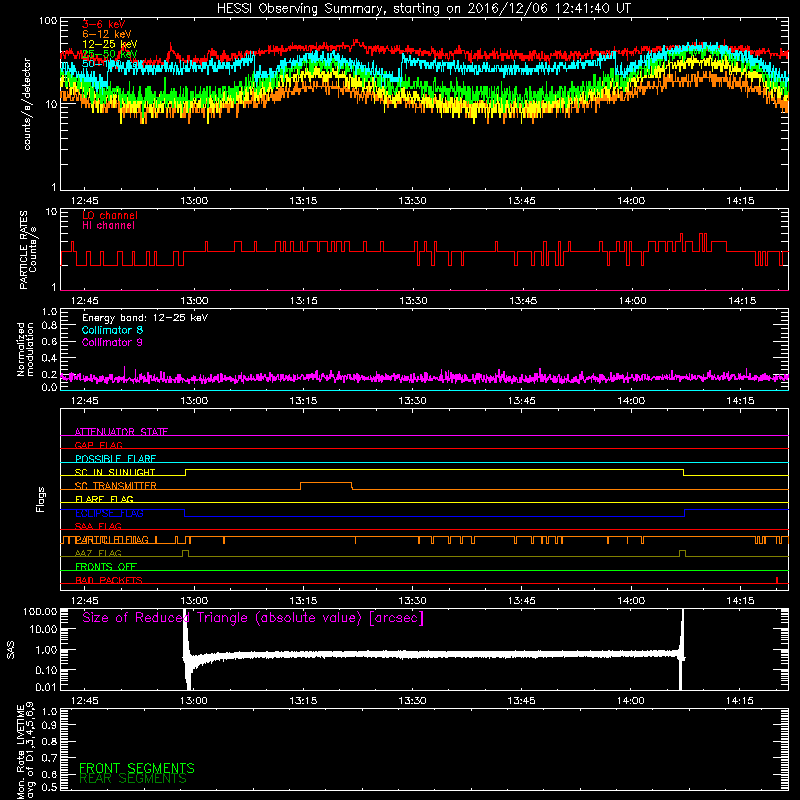Image resolution: width=800 pixels, height=800 pixels.
Task: Click the yellow 12-25 keV legend label
Action: point(110,44)
